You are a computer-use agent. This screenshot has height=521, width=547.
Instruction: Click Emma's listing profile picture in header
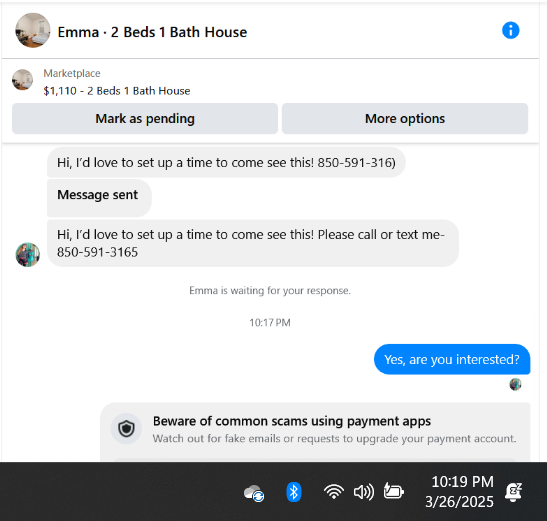(33, 30)
